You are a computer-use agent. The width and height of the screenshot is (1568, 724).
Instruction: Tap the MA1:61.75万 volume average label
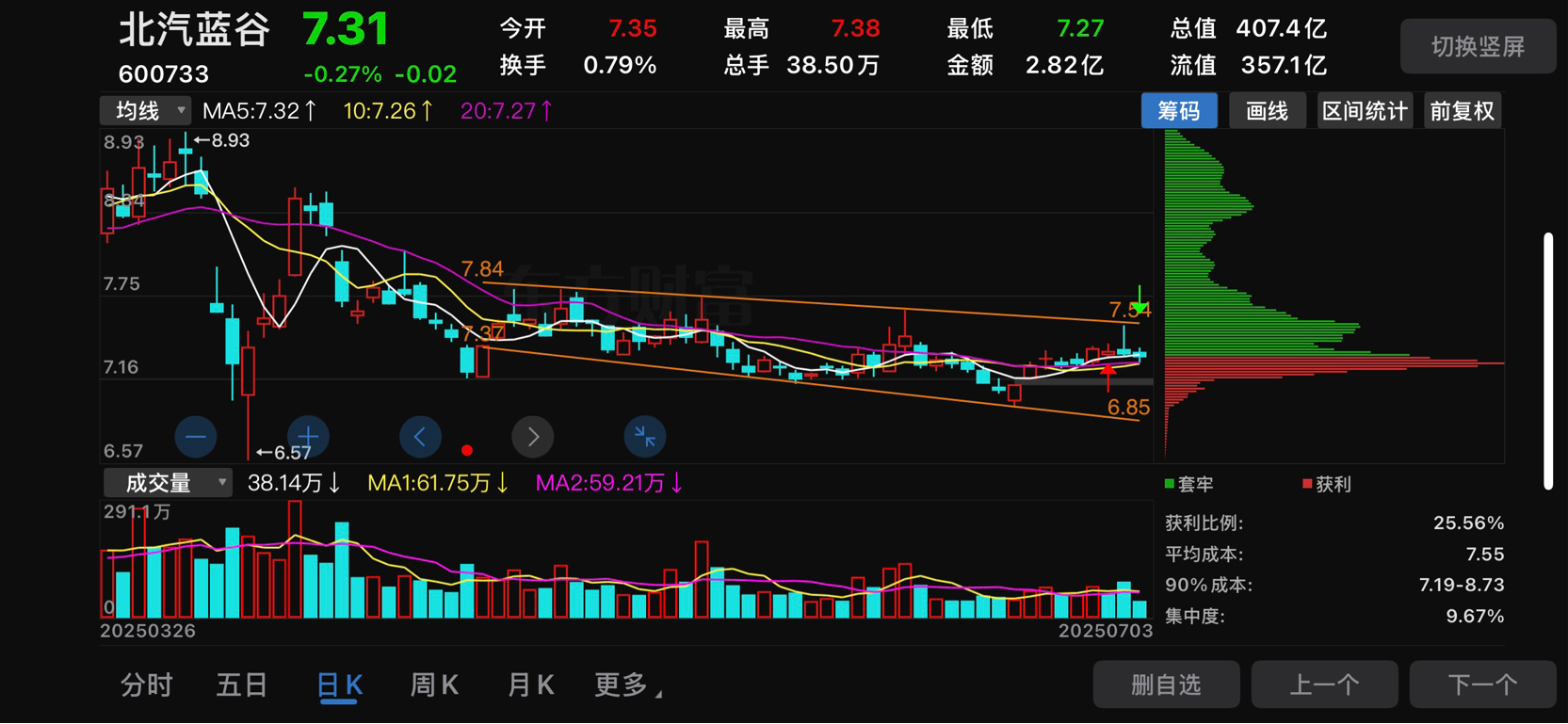[x=438, y=483]
